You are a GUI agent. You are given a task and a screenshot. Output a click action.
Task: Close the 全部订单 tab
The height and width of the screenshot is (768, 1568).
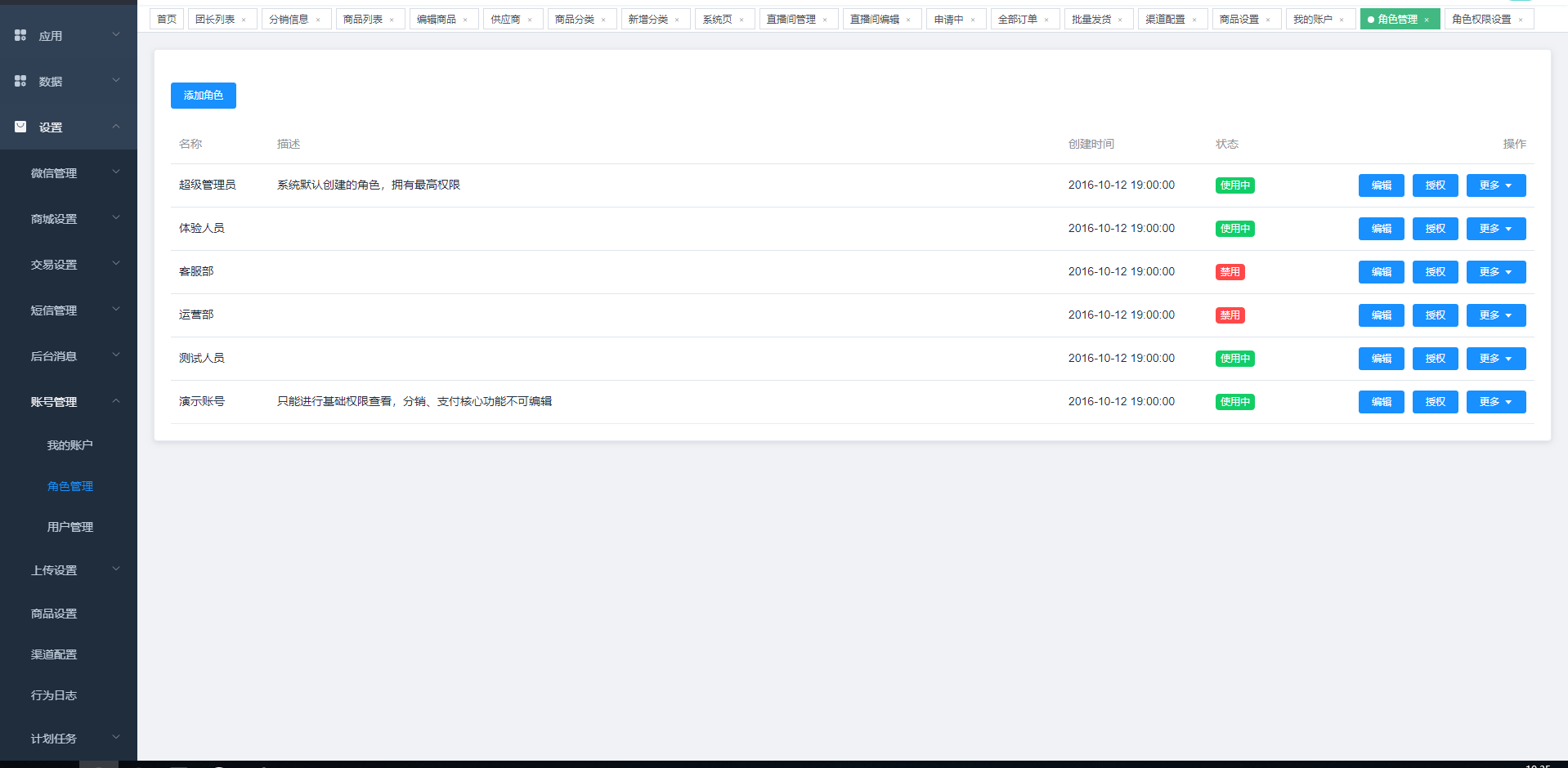point(1046,20)
